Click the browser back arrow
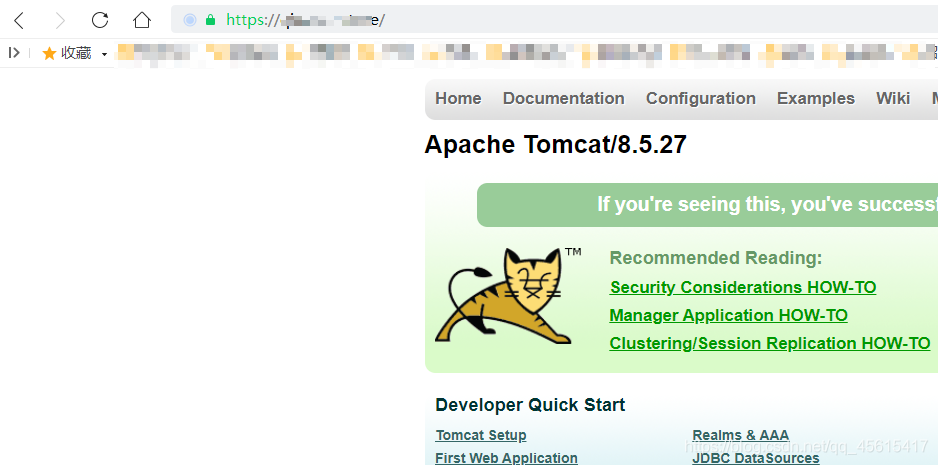The width and height of the screenshot is (938, 465). click(19, 20)
